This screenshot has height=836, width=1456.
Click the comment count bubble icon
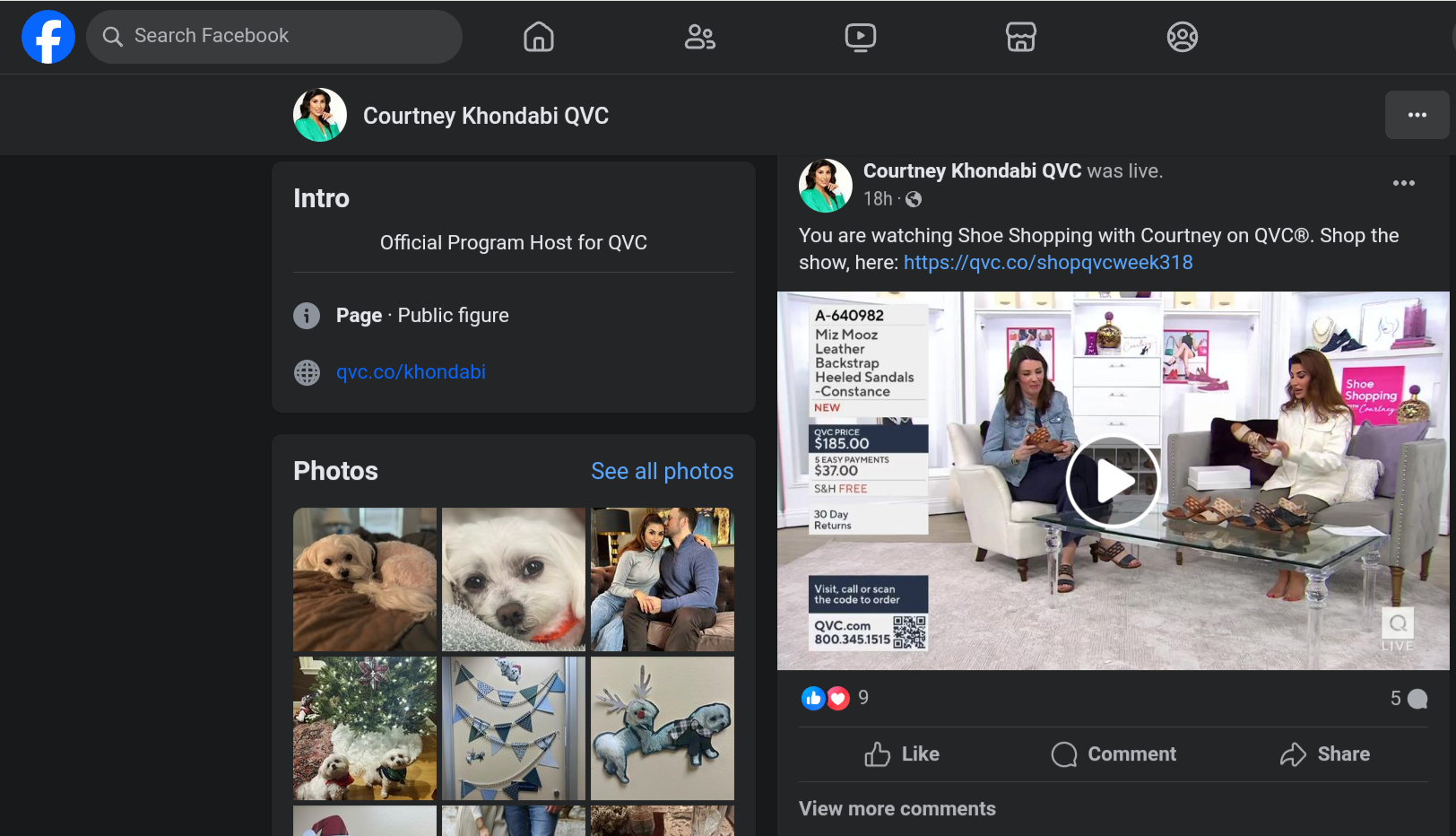[x=1417, y=699]
